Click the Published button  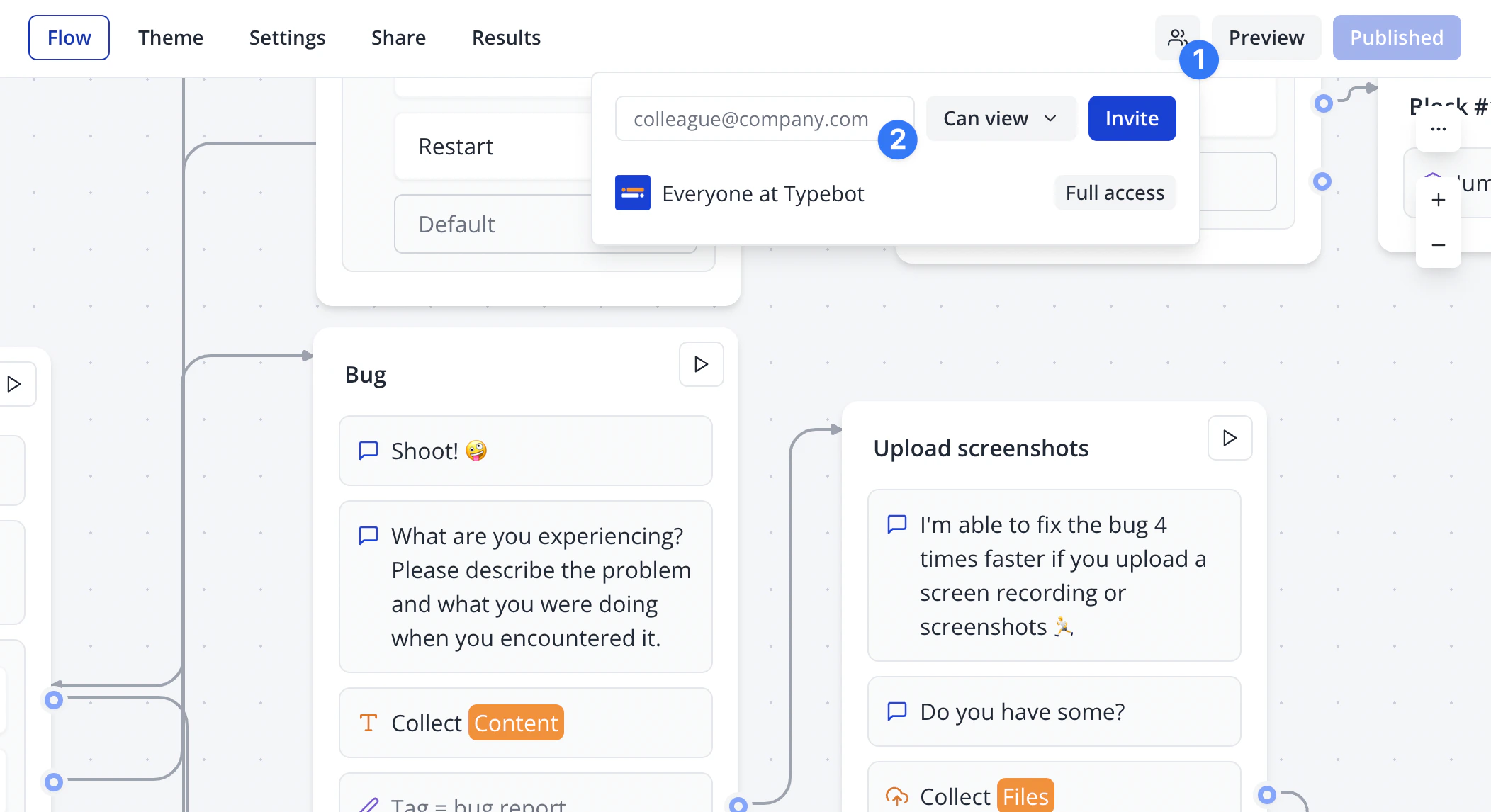click(1396, 38)
